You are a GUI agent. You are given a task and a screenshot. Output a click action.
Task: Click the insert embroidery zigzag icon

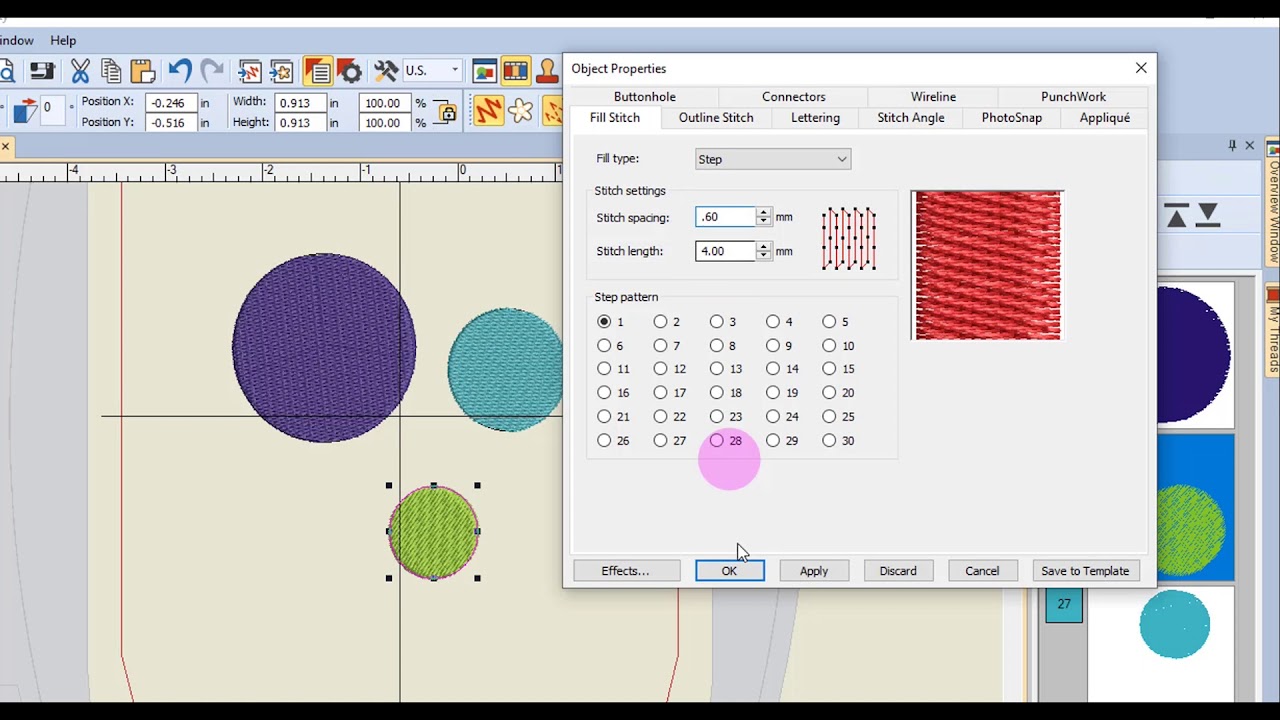click(250, 71)
